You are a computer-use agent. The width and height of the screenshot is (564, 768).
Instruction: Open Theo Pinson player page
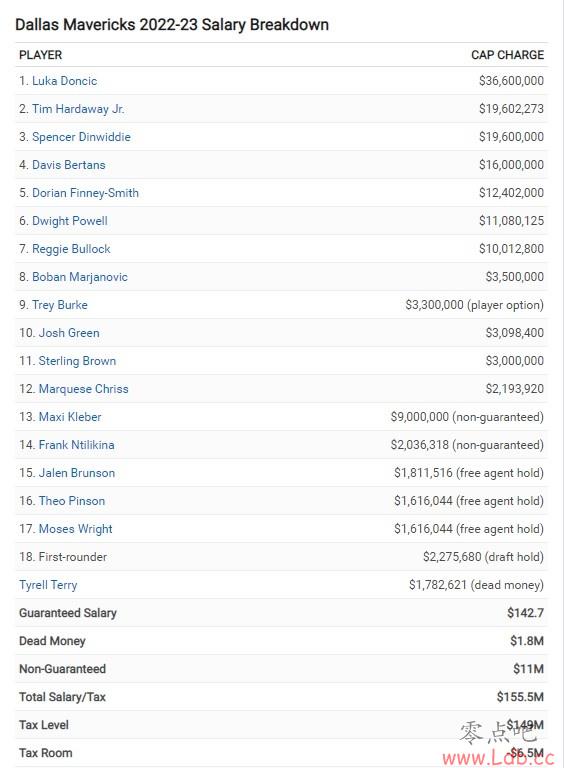click(x=72, y=501)
